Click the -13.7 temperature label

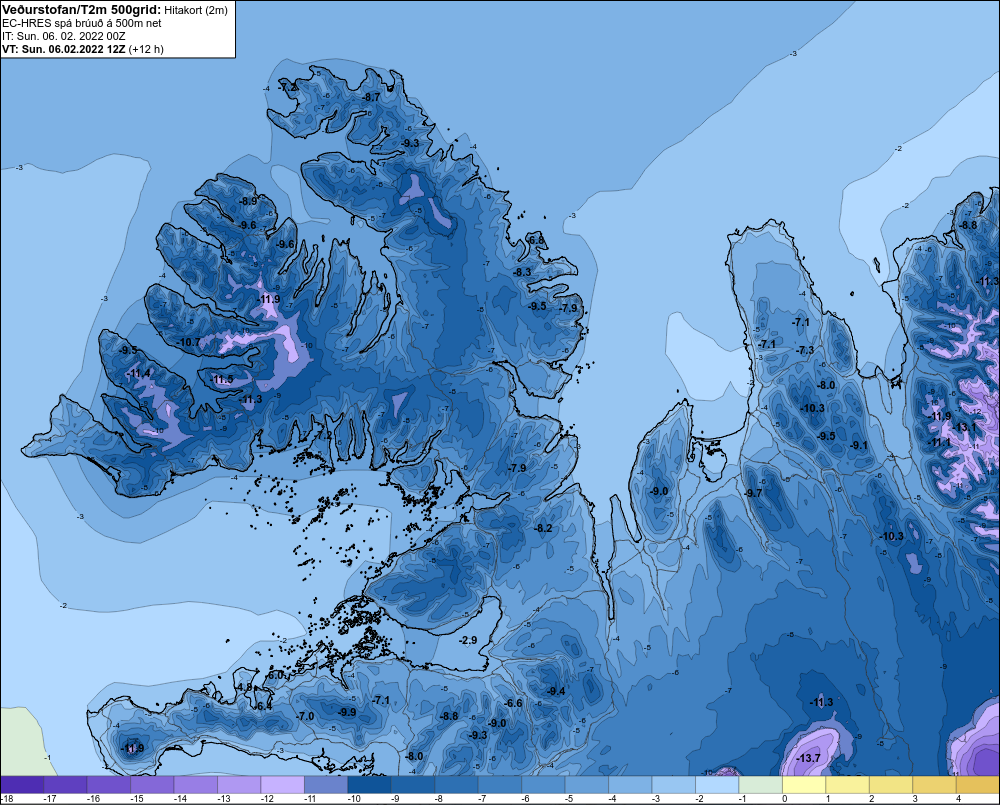pos(808,758)
